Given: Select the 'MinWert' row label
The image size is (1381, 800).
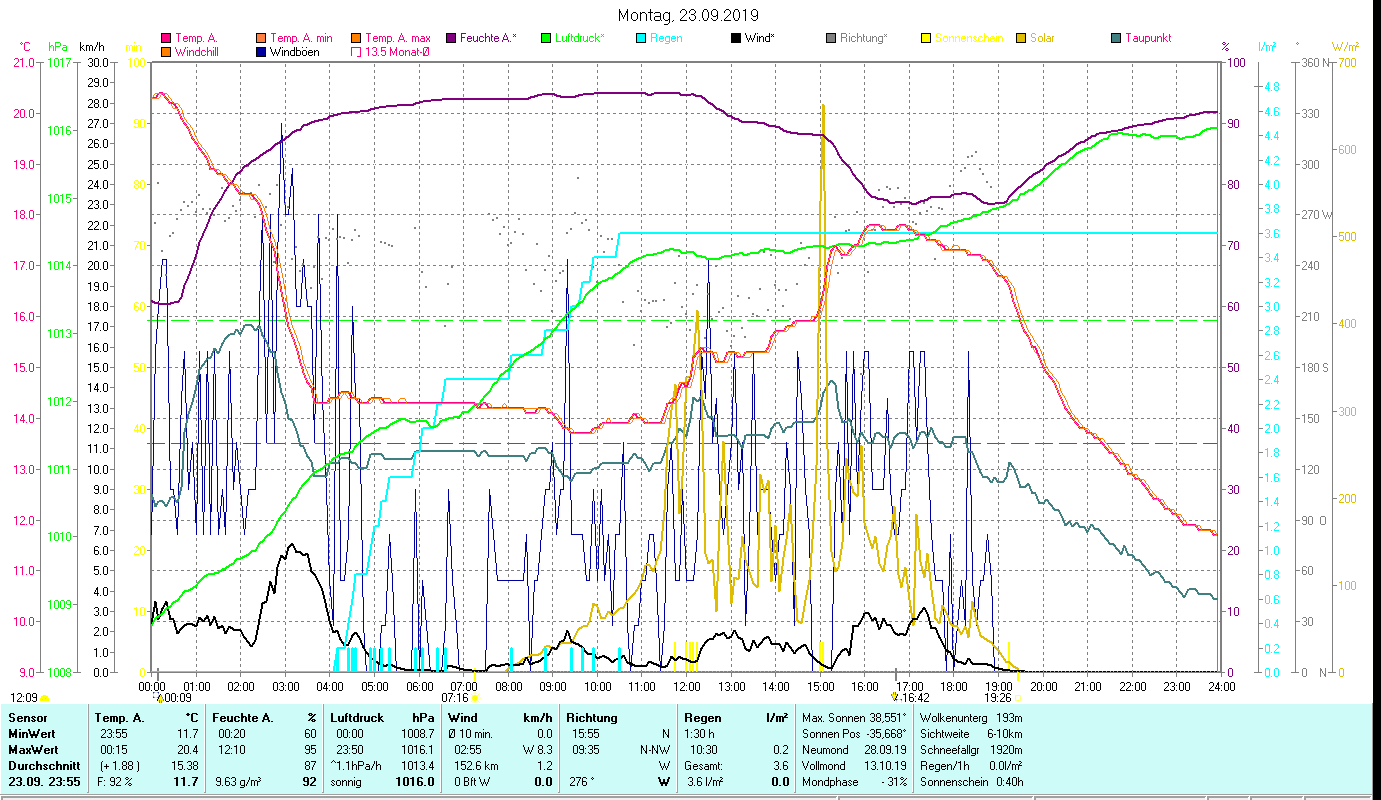Looking at the screenshot, I should (x=32, y=733).
